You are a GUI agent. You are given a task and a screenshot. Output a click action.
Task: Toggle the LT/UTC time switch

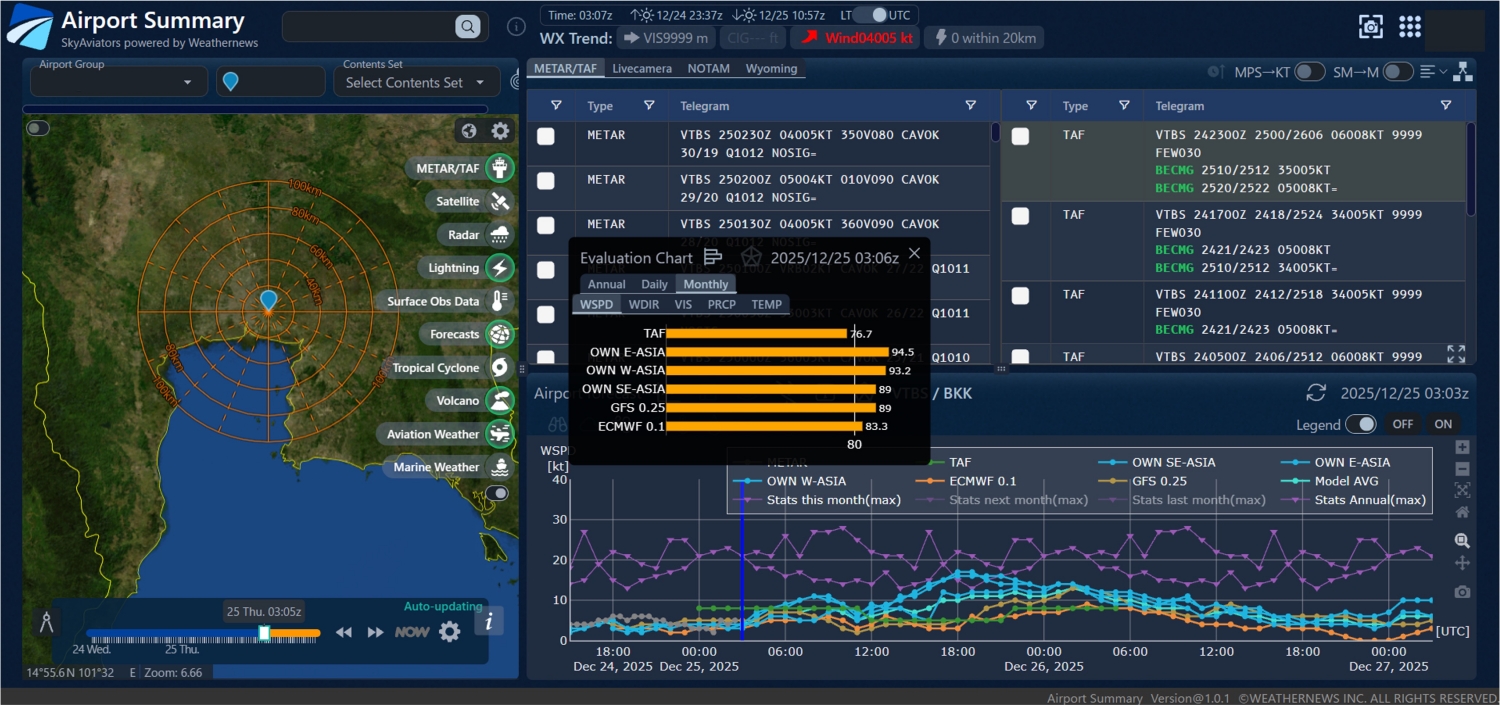[877, 15]
